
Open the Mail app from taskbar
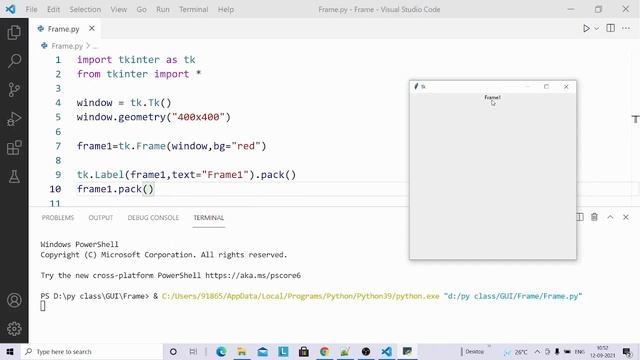[262, 351]
